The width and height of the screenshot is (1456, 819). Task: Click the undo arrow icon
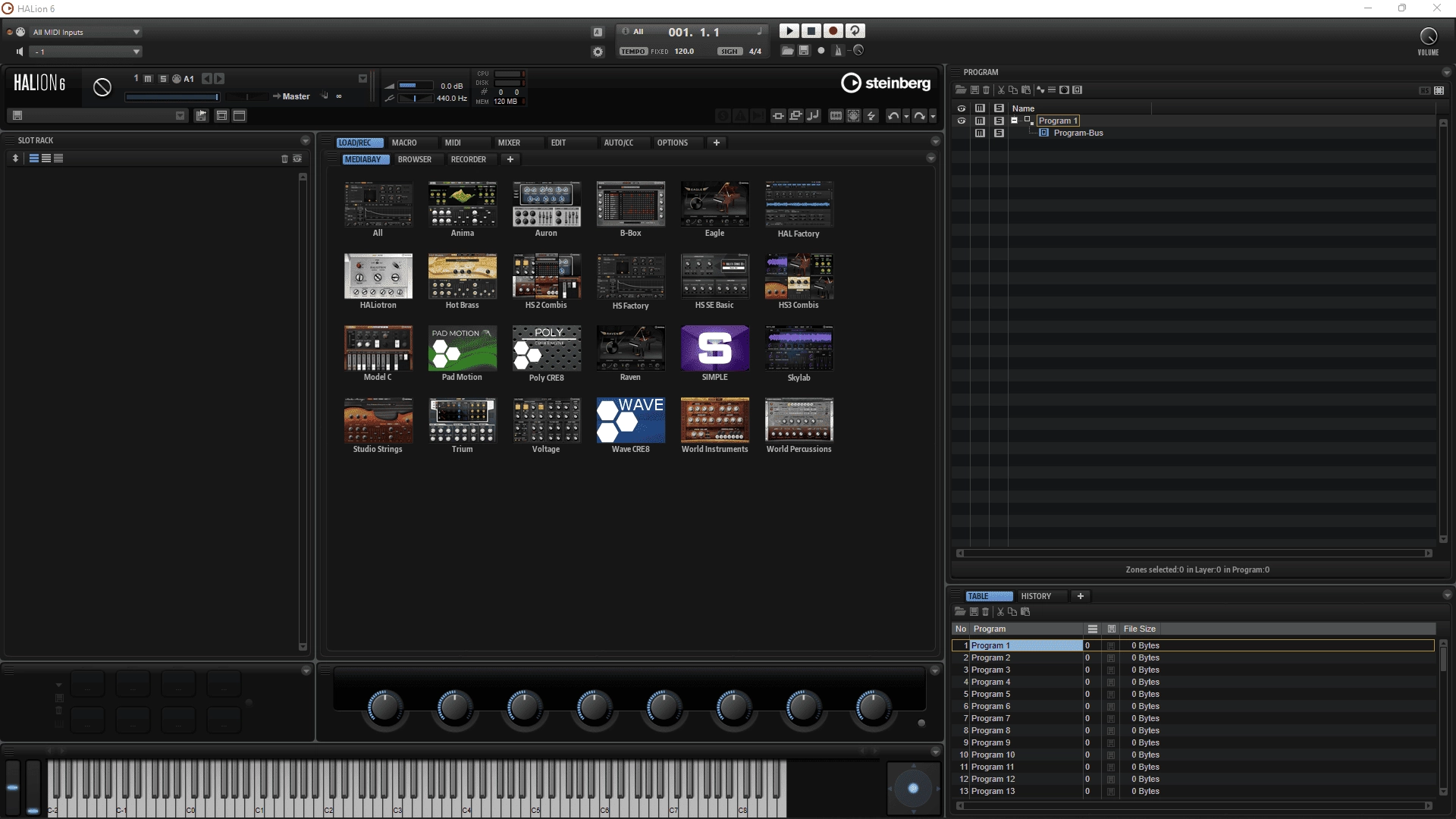893,116
